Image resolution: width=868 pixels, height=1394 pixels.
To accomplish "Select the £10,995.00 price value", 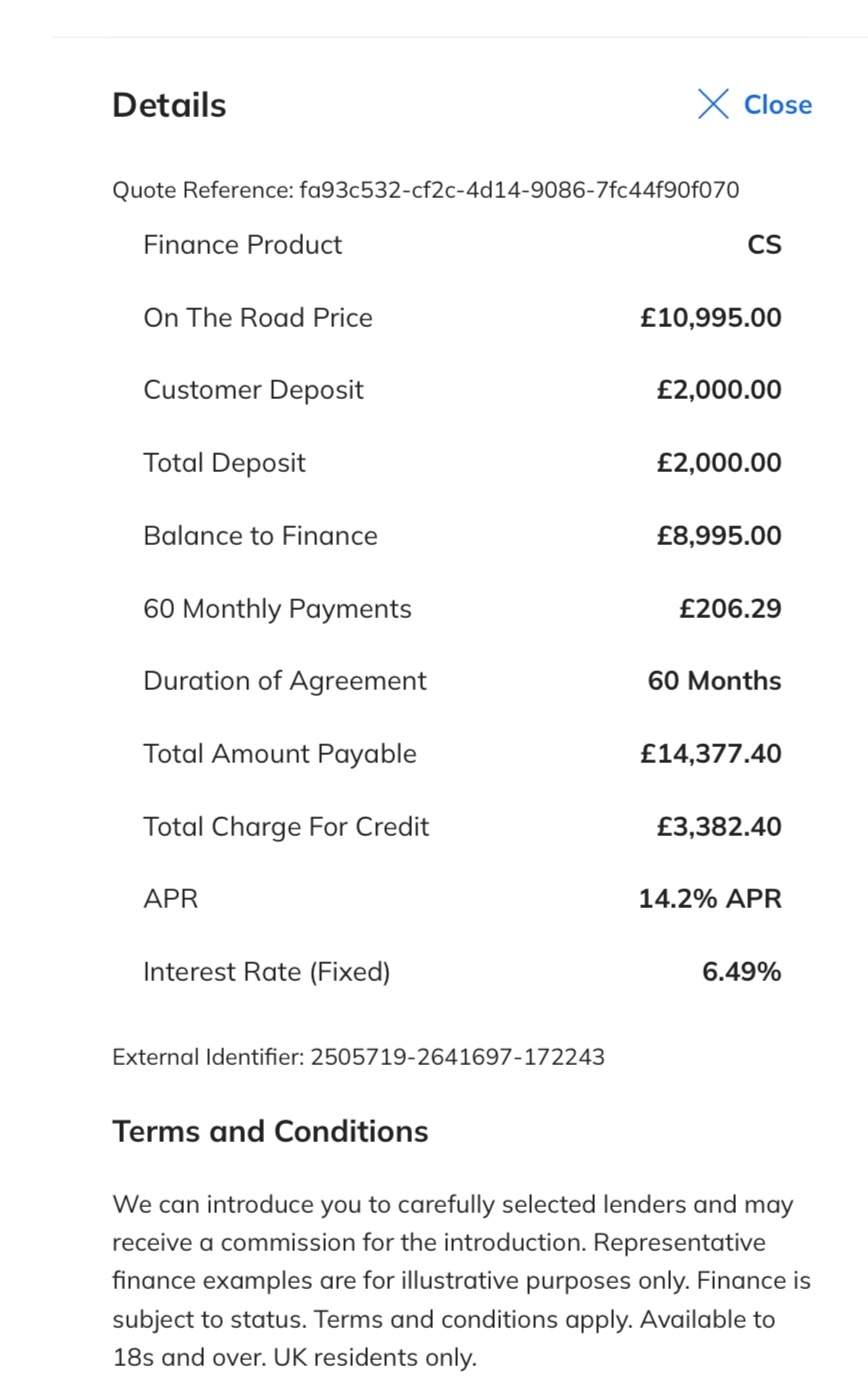I will pos(711,318).
